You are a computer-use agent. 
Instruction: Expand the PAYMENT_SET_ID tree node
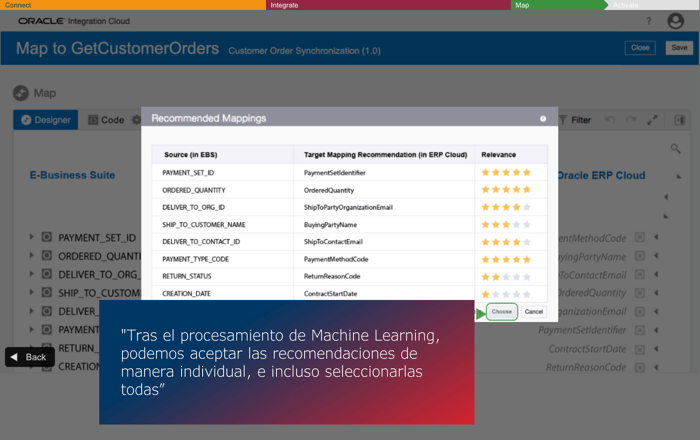point(31,237)
